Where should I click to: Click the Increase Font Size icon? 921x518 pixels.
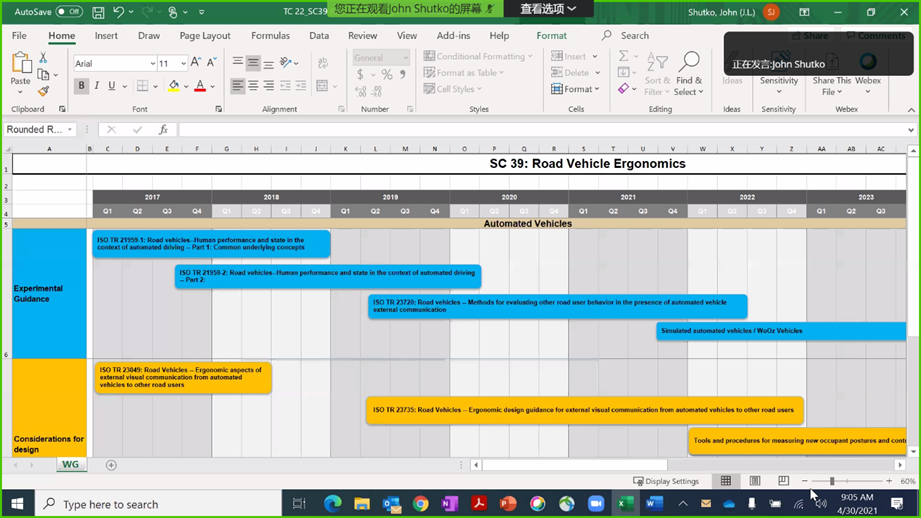195,63
